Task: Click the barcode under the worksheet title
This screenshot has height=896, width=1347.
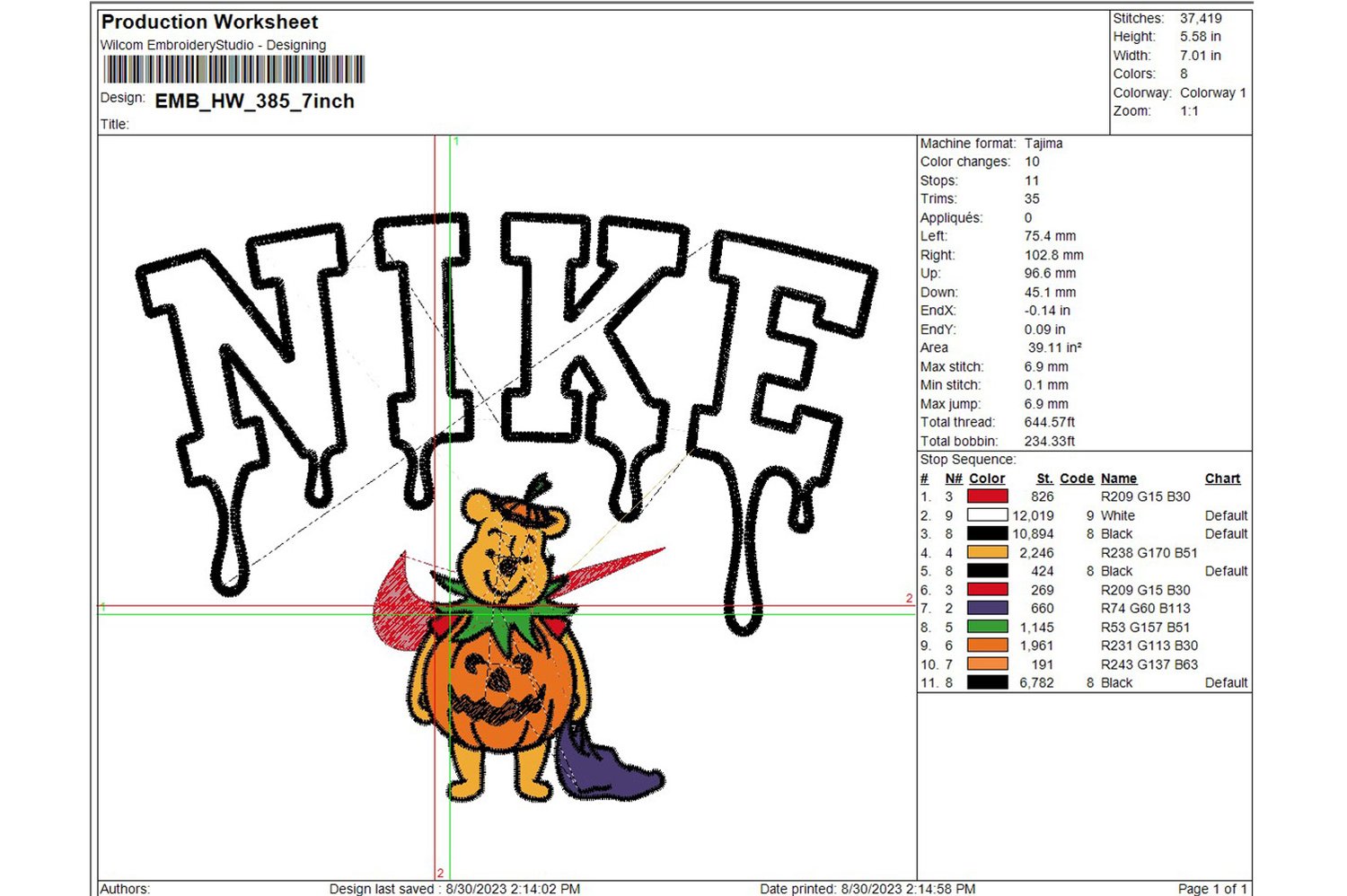Action: tap(234, 69)
